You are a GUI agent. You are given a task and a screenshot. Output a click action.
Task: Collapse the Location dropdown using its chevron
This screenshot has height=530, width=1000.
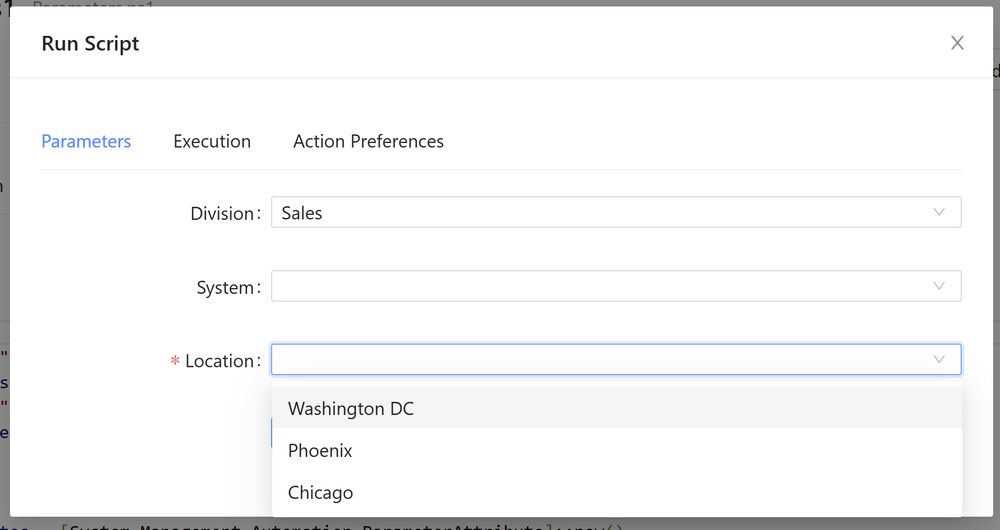(939, 360)
